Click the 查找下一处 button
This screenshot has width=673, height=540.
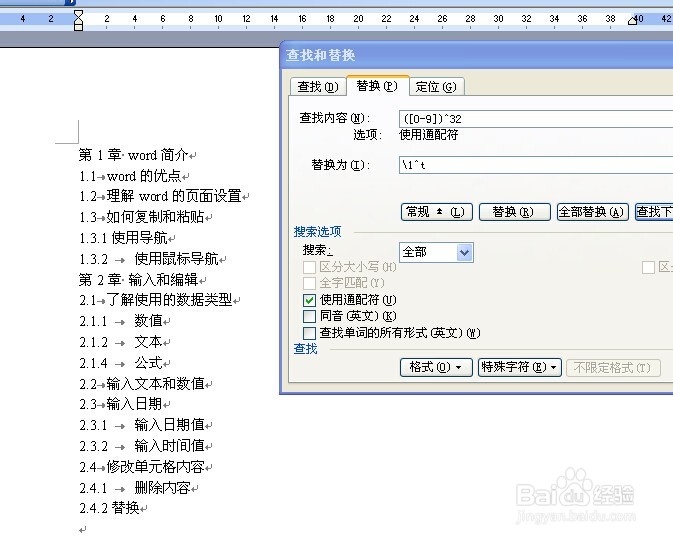coord(654,212)
